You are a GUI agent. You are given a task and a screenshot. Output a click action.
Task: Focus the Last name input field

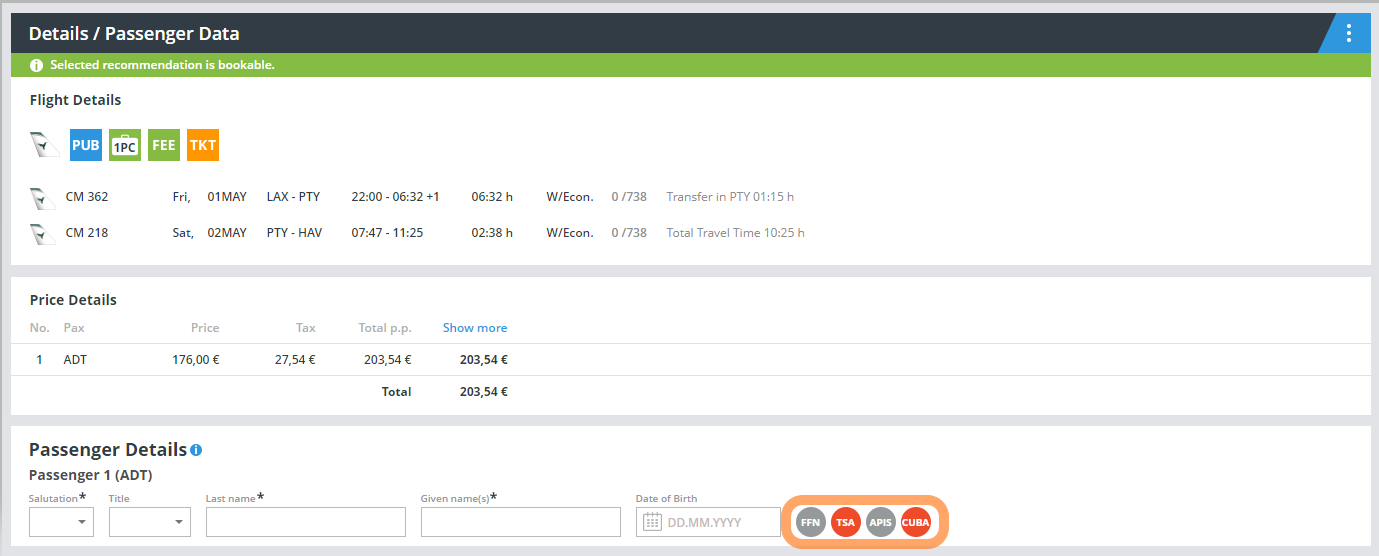(x=305, y=522)
